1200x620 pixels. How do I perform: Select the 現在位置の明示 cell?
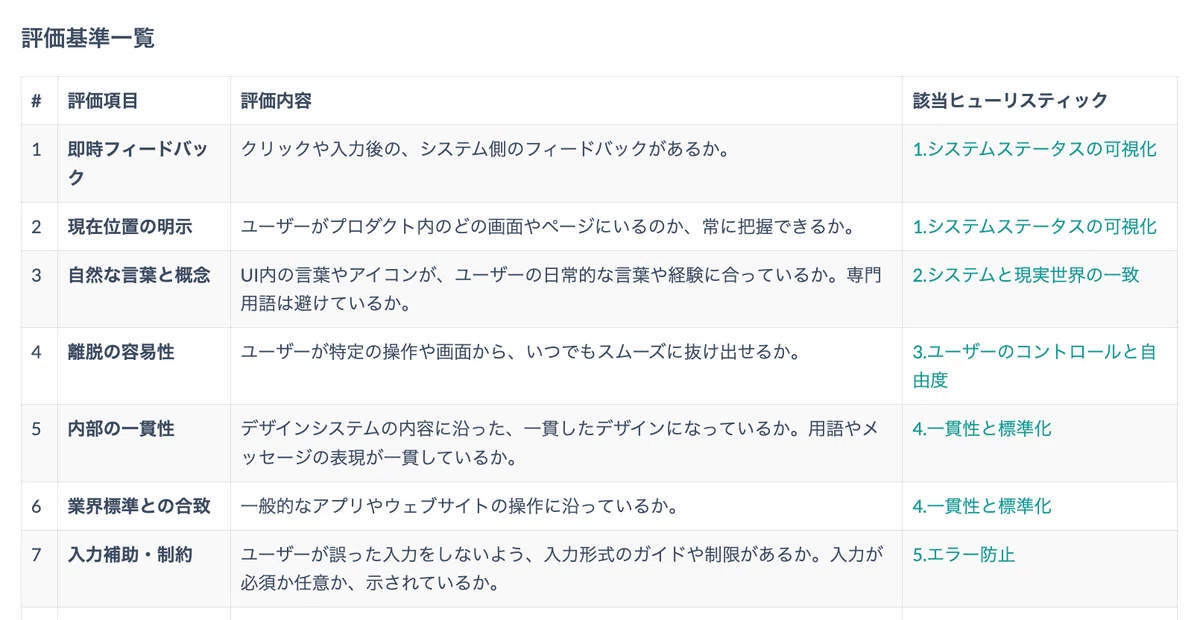coord(144,227)
